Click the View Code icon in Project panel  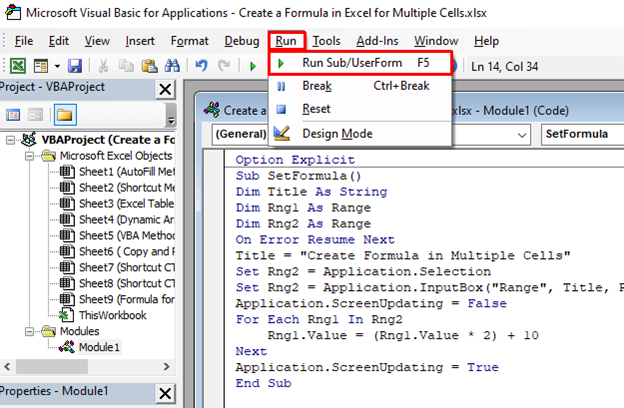(x=14, y=116)
